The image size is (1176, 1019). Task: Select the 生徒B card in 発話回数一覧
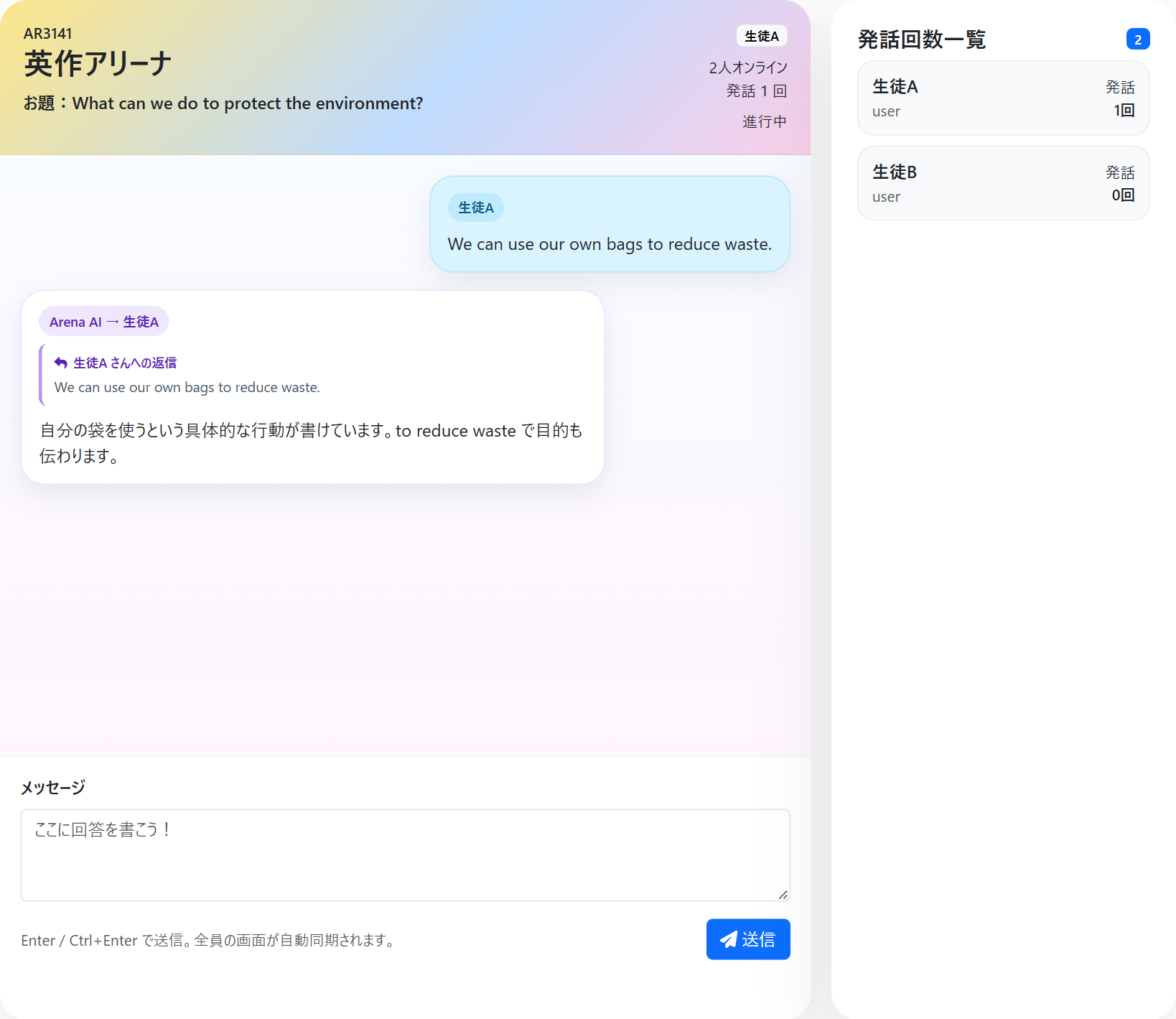pyautogui.click(x=1003, y=184)
